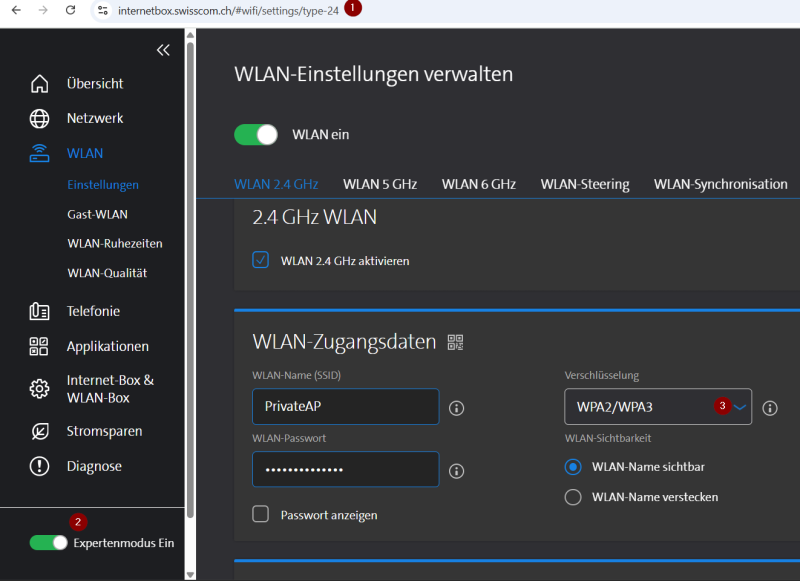Click info icon next to WLAN-Name field
This screenshot has width=800, height=581.
point(457,408)
